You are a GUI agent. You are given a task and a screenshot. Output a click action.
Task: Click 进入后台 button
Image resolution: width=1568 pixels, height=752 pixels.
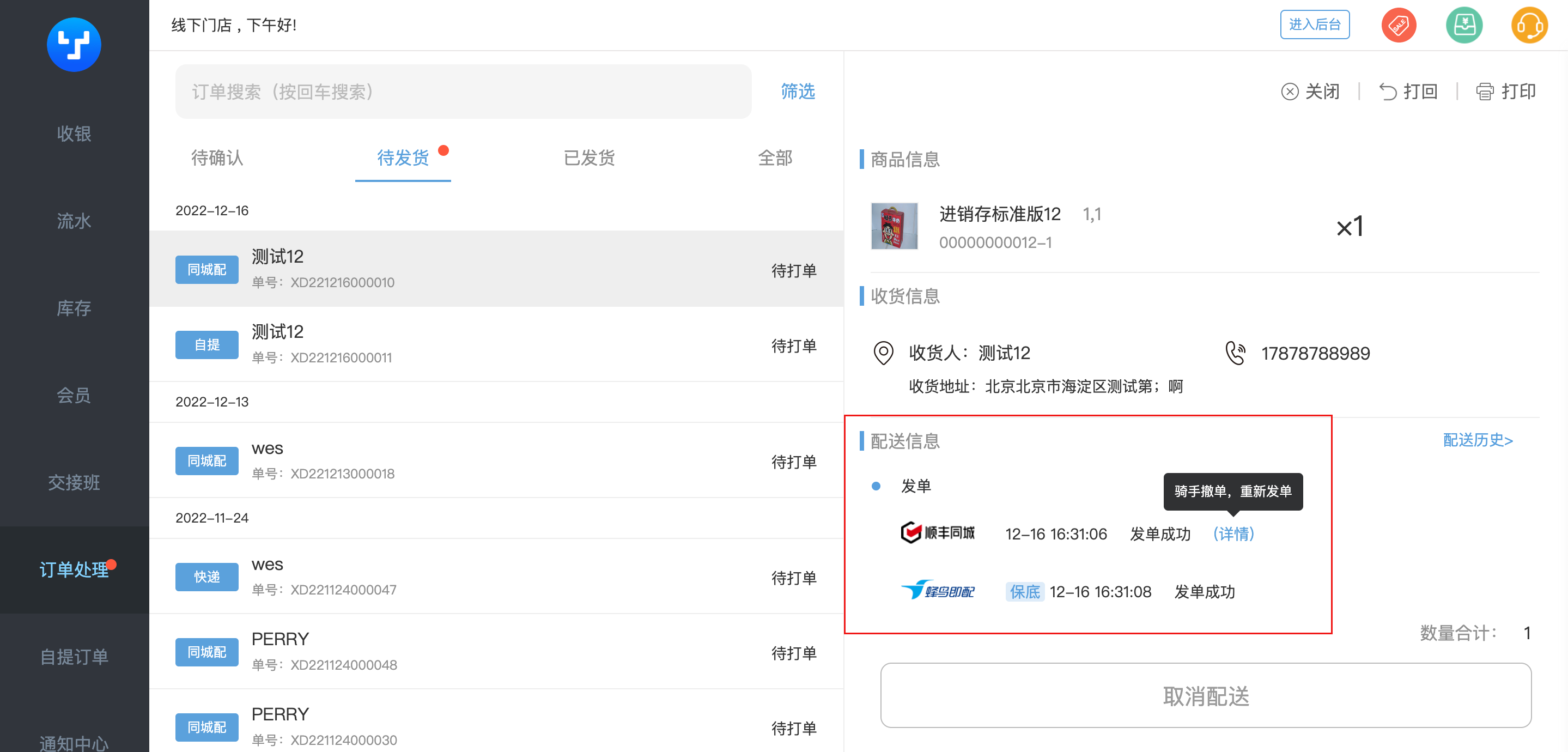point(1315,25)
